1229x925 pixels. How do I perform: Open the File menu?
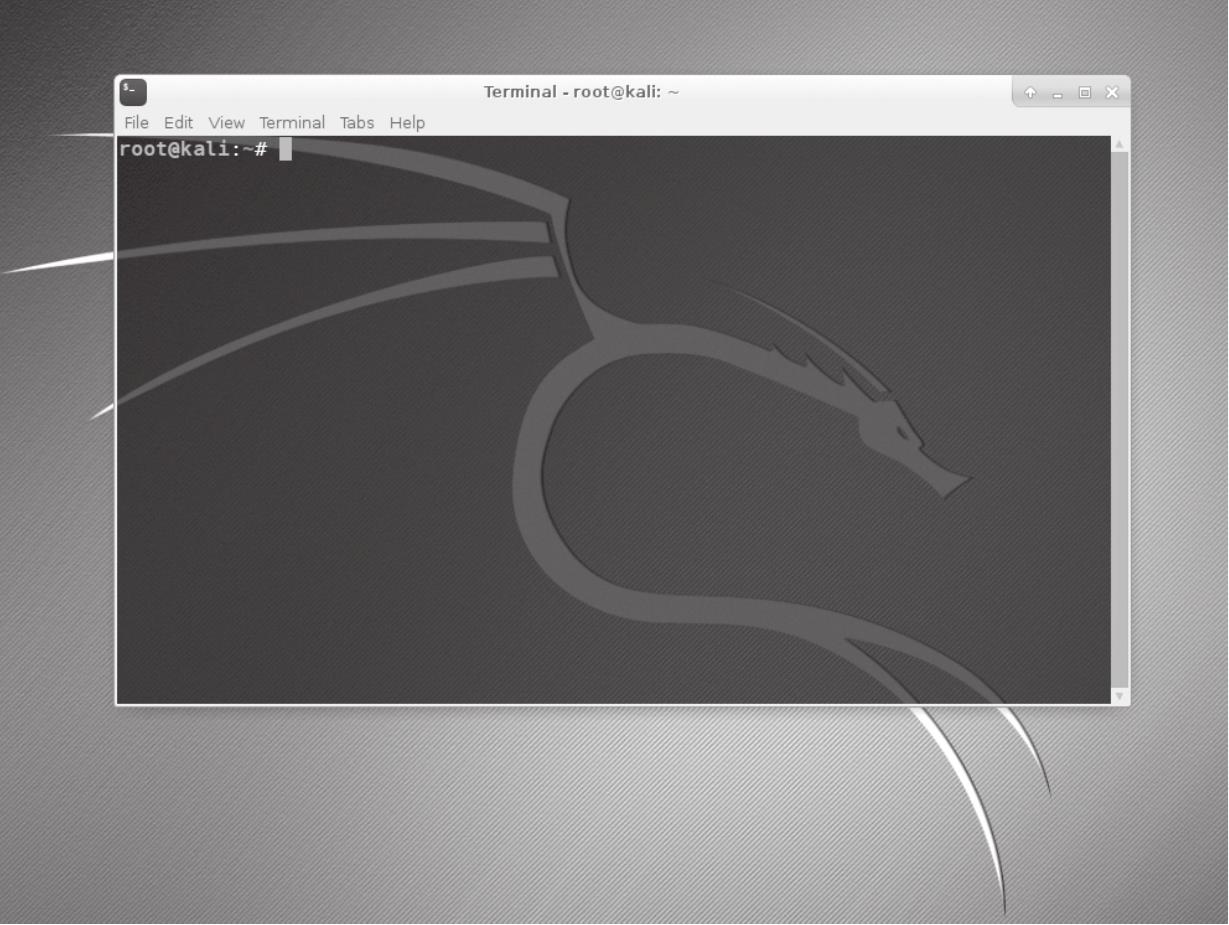click(136, 123)
